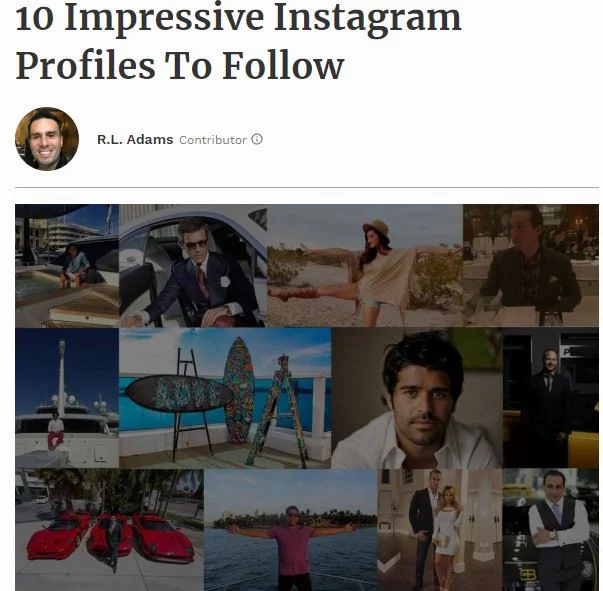
Task: Select photo of man in suit in car
Action: (193, 266)
